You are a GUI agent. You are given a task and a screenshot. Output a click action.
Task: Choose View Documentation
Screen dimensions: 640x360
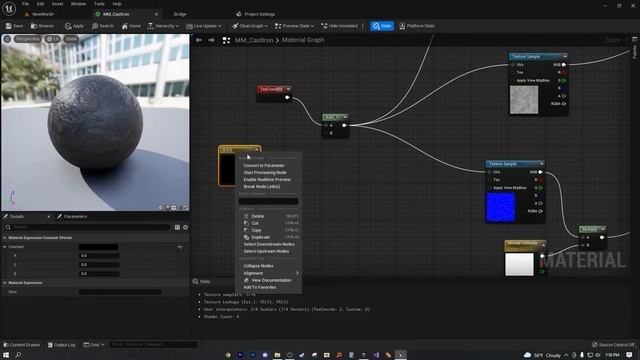(x=269, y=280)
